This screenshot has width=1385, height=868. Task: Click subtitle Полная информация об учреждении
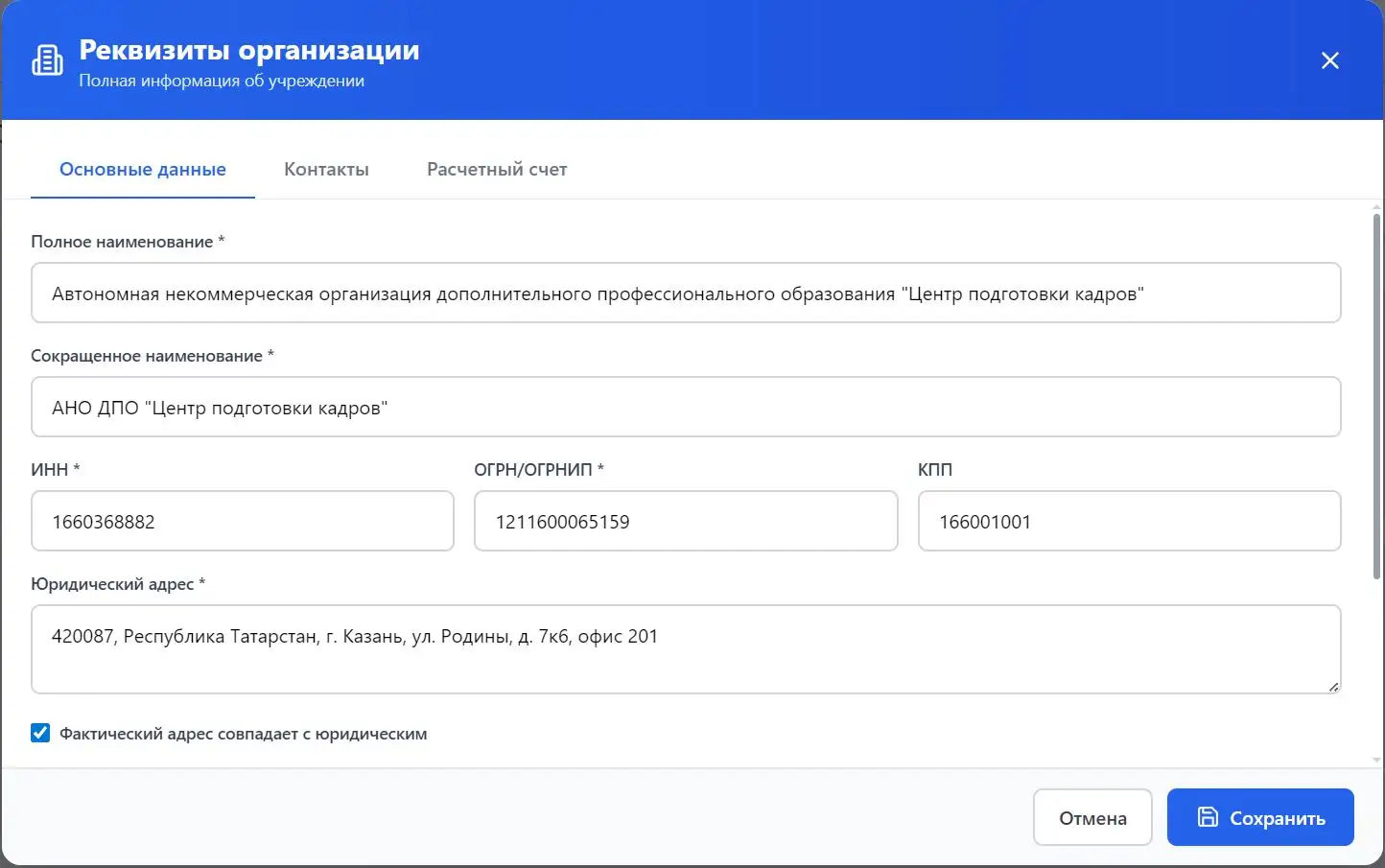tap(222, 82)
